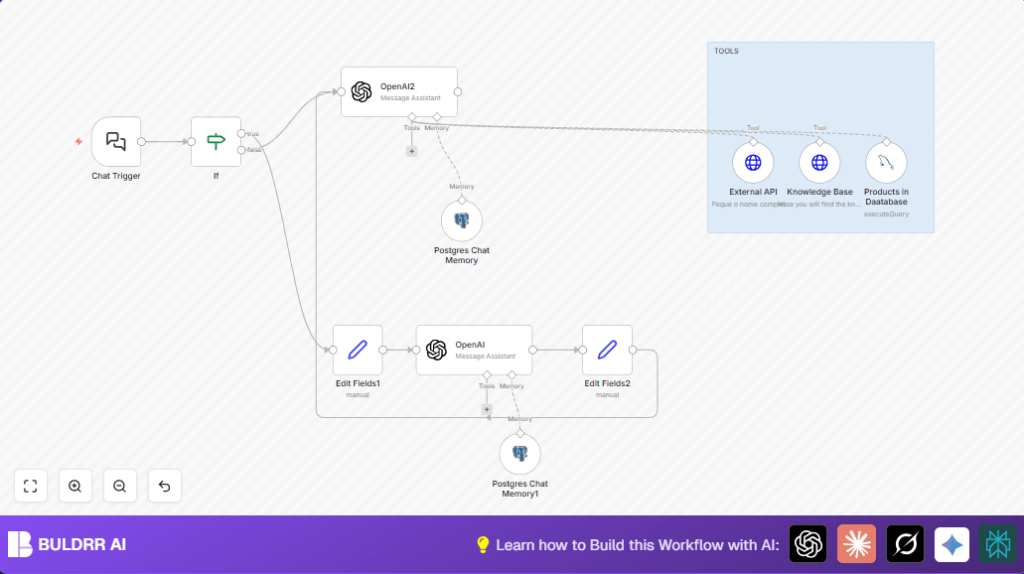This screenshot has height=574, width=1024.
Task: Select the OpenAI2 Message Assistant node
Action: coord(399,92)
